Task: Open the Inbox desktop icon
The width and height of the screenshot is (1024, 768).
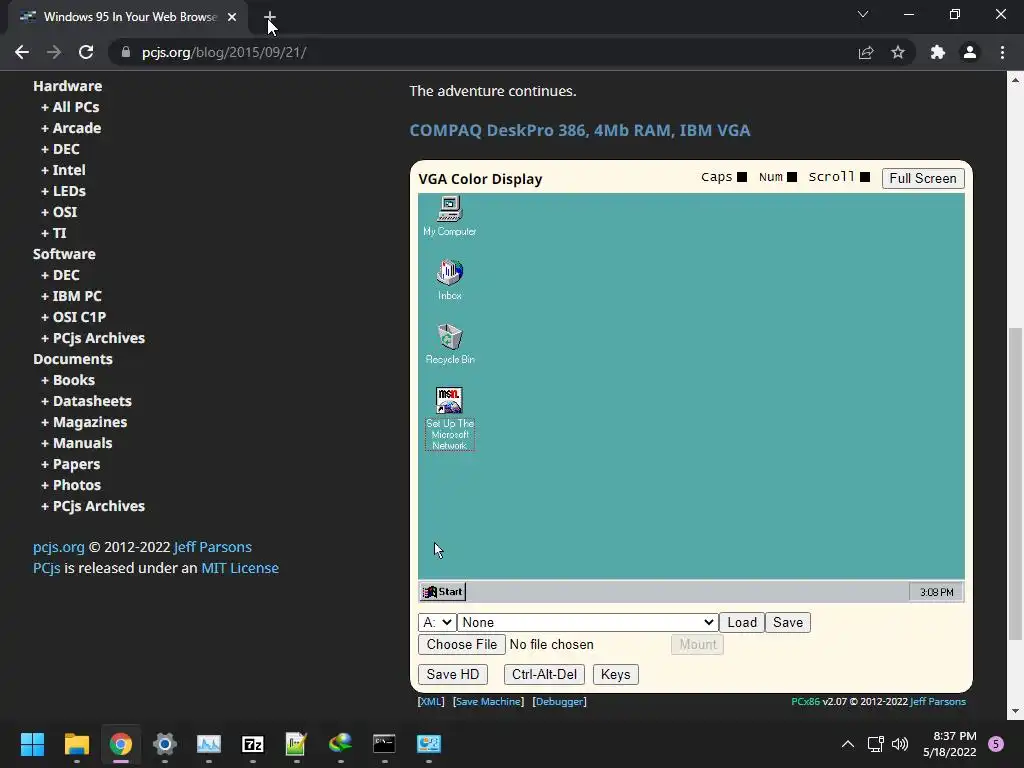Action: 449,280
